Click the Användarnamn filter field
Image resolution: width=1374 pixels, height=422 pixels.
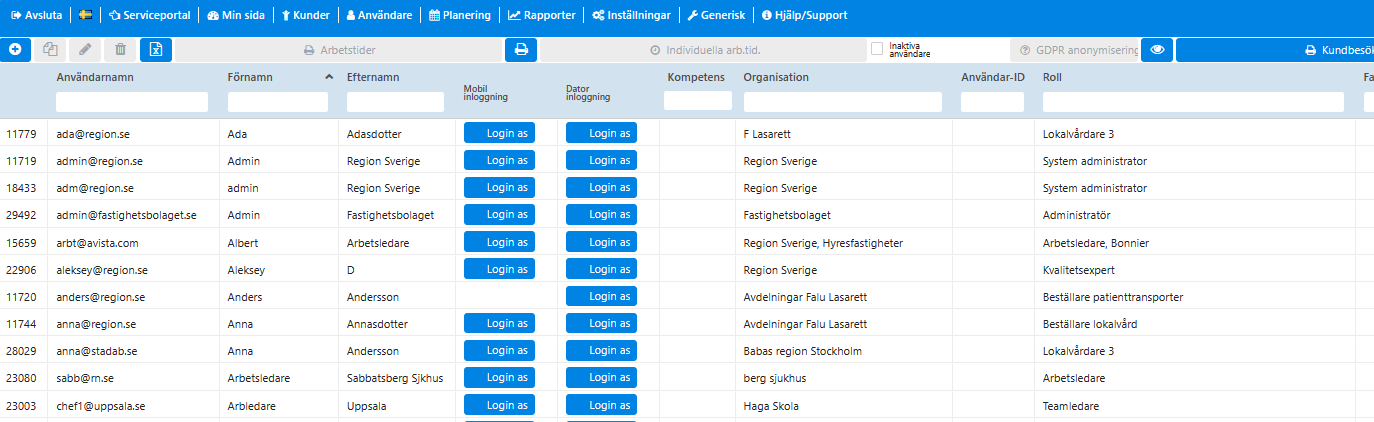pos(132,102)
